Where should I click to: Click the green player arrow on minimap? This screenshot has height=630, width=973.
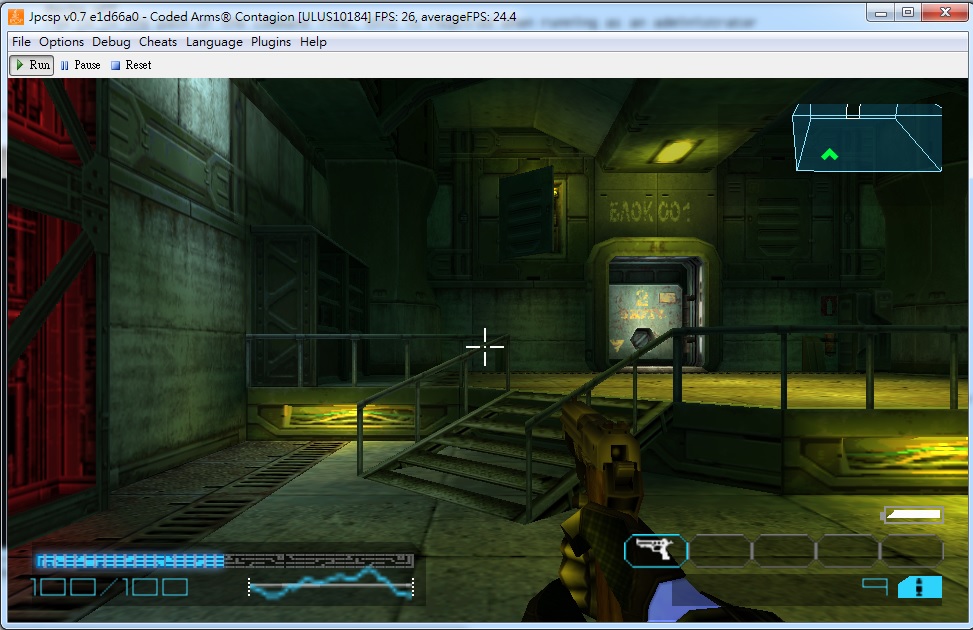[830, 155]
